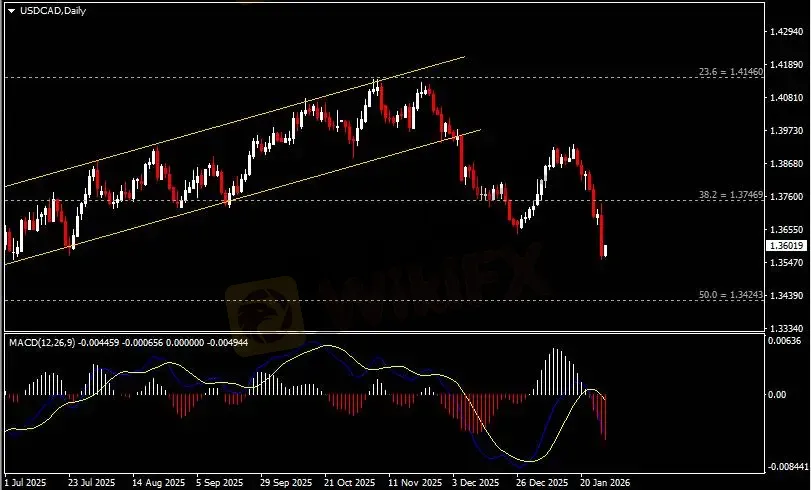Image resolution: width=811 pixels, height=490 pixels.
Task: Select the 20 Jan 2026 date marker
Action: click(597, 481)
